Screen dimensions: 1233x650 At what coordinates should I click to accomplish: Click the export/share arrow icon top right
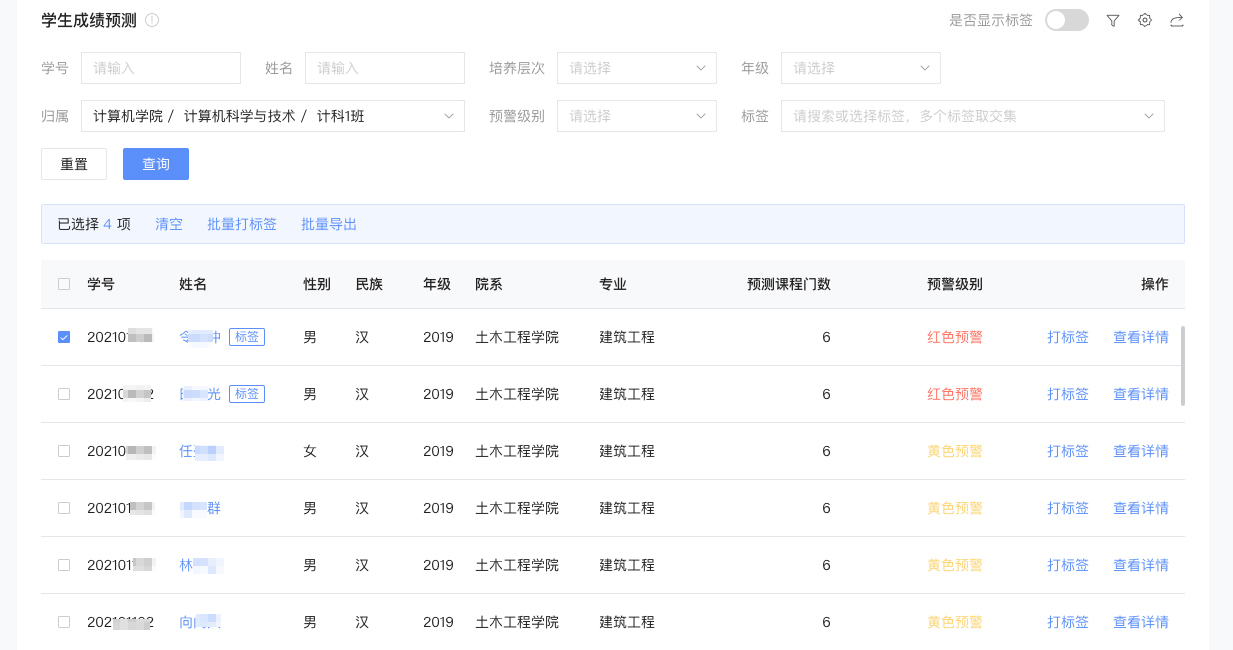click(1176, 20)
